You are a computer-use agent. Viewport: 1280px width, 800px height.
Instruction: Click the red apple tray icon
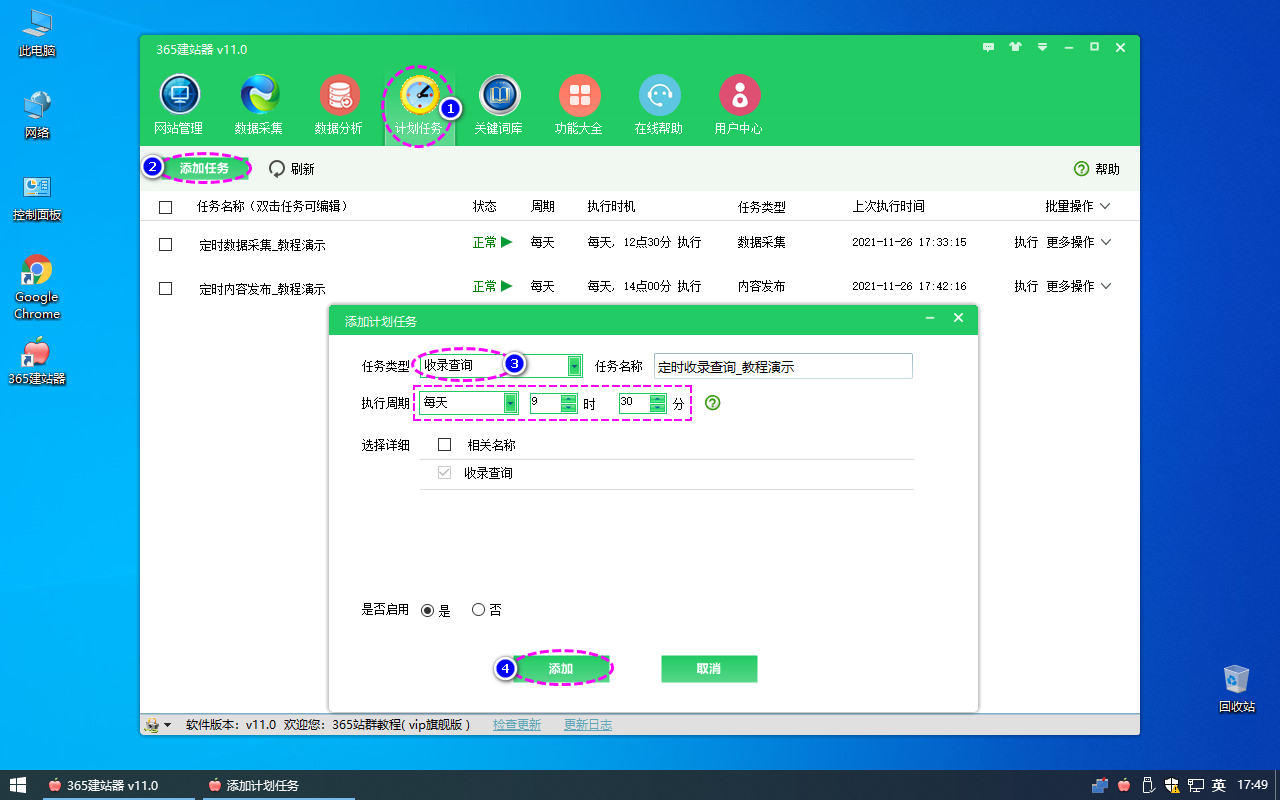click(x=1124, y=785)
